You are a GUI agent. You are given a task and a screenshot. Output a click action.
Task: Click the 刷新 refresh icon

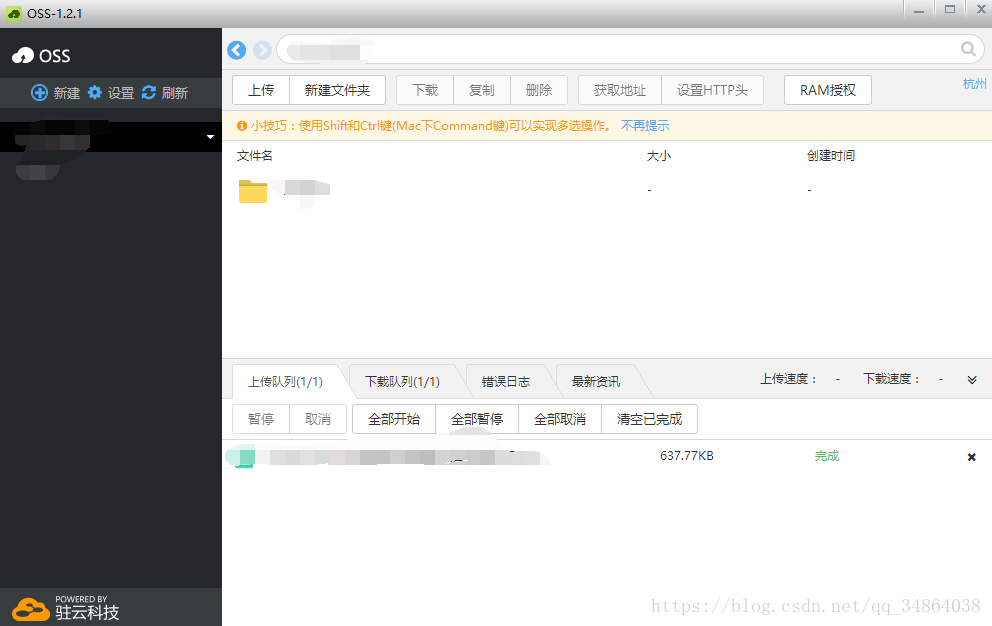click(x=149, y=92)
